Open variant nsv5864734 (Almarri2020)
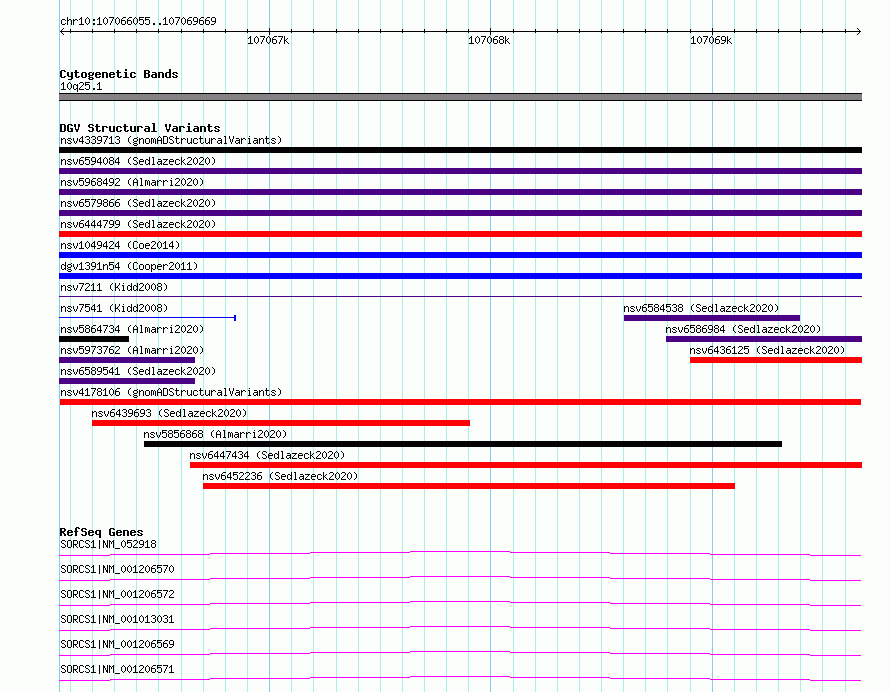The height and width of the screenshot is (692, 890). (x=132, y=329)
